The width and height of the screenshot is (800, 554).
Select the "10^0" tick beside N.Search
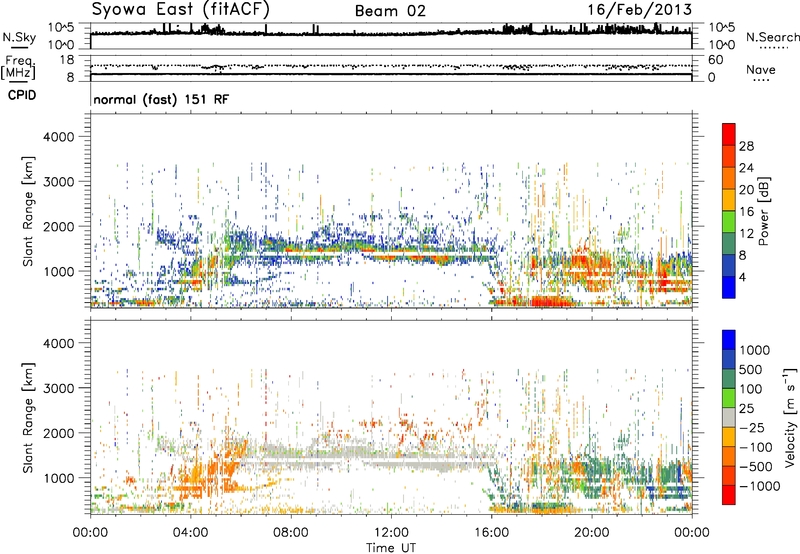click(x=721, y=45)
